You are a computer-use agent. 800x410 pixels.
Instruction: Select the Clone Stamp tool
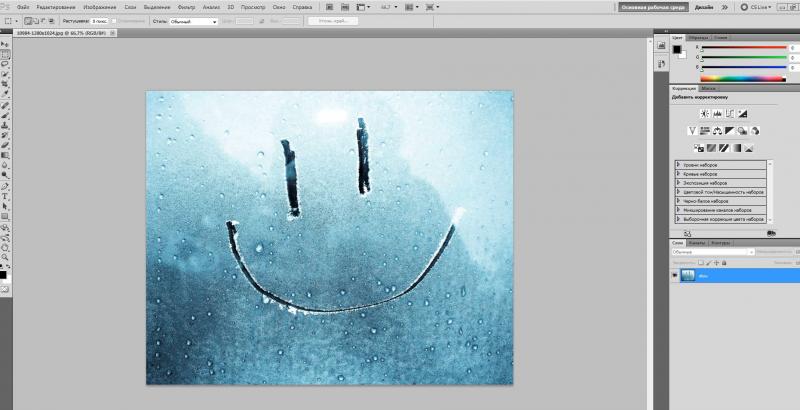coord(5,125)
